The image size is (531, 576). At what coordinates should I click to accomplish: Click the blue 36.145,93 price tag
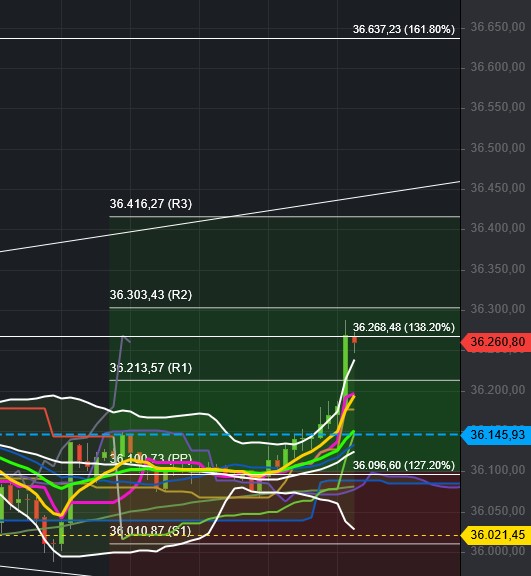tap(495, 435)
